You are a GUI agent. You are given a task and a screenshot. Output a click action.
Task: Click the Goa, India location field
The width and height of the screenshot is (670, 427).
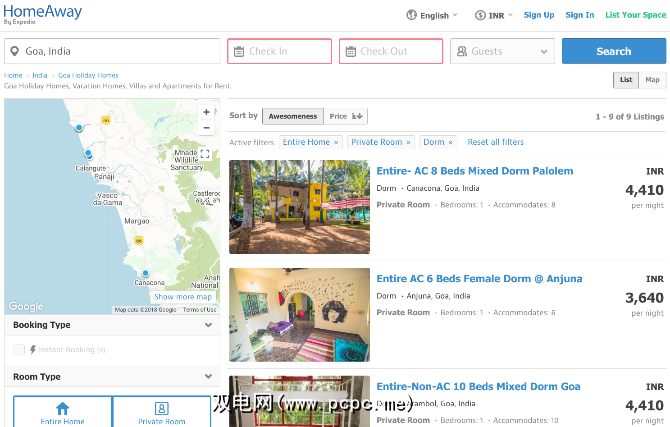[x=112, y=51]
